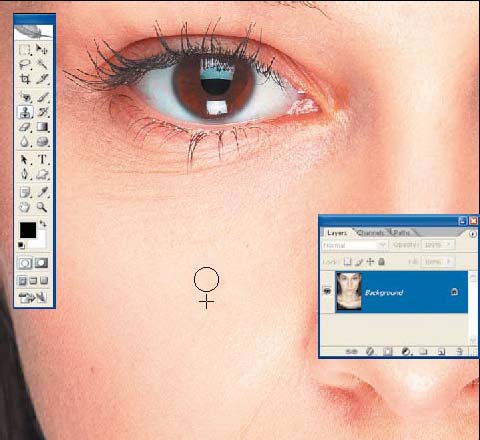Image resolution: width=480 pixels, height=440 pixels.
Task: Switch to the Channels tab
Action: click(x=371, y=233)
